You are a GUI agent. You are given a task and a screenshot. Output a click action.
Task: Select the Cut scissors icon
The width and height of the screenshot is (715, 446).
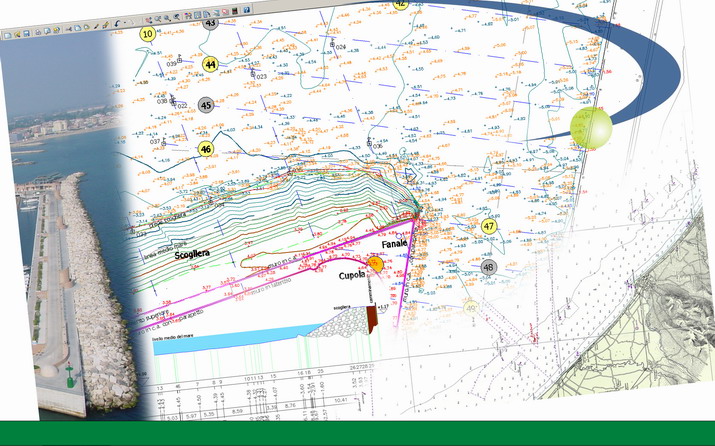pos(69,29)
